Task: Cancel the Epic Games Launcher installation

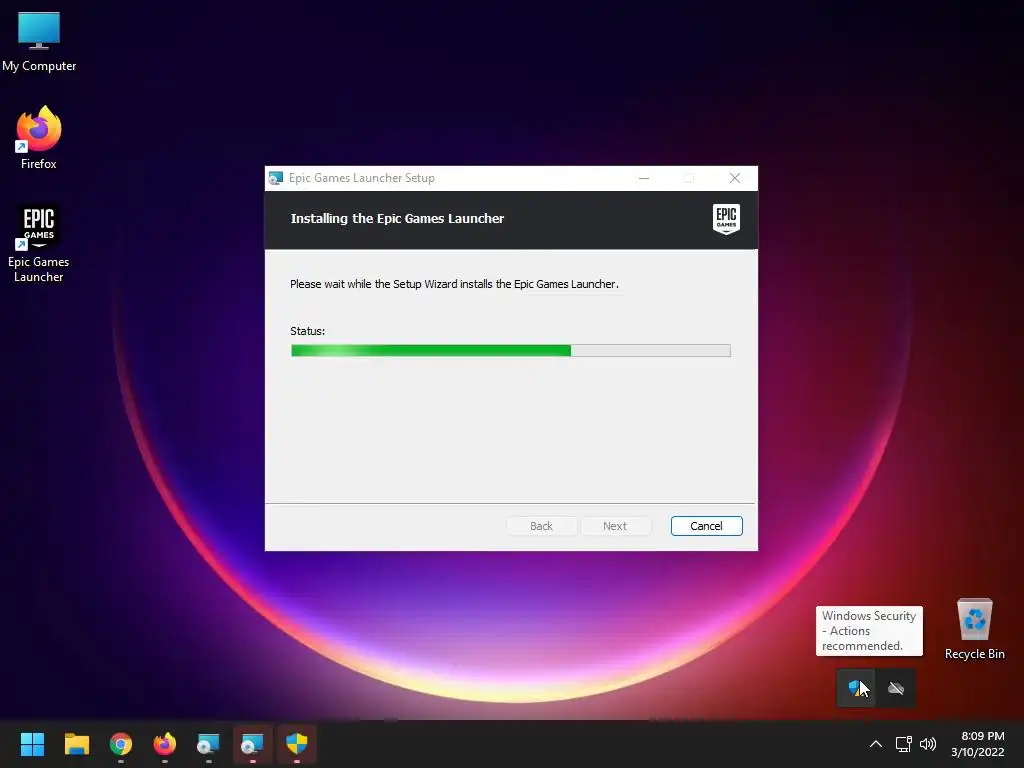Action: tap(706, 526)
